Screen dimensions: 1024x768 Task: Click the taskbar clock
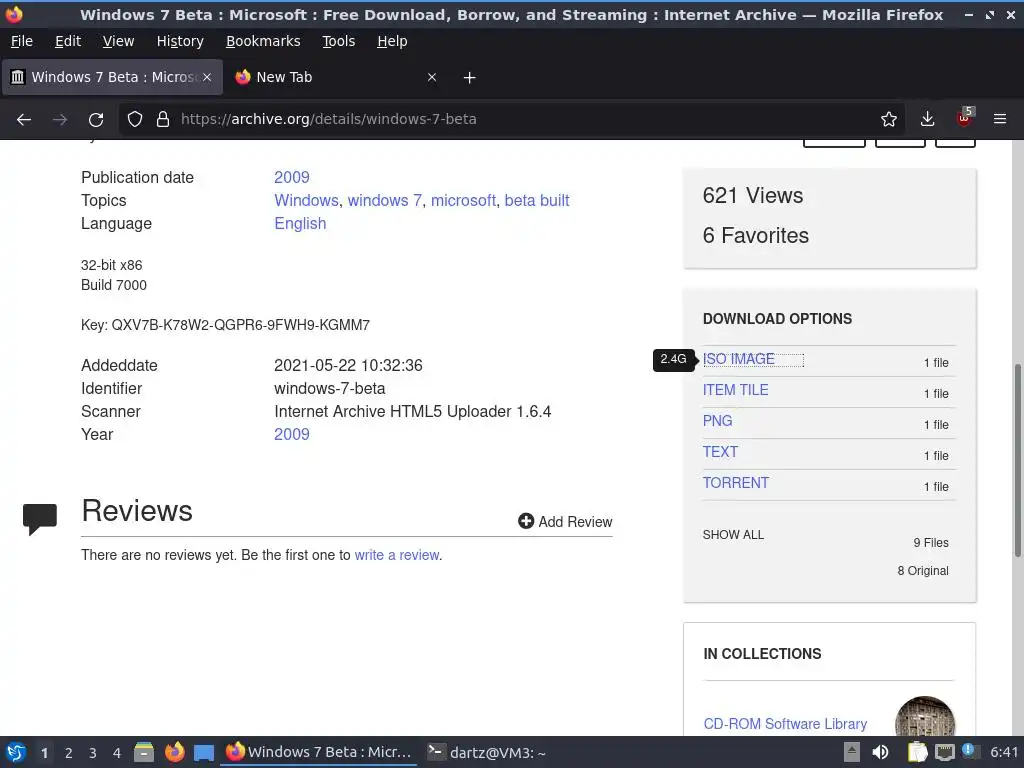(x=1004, y=752)
